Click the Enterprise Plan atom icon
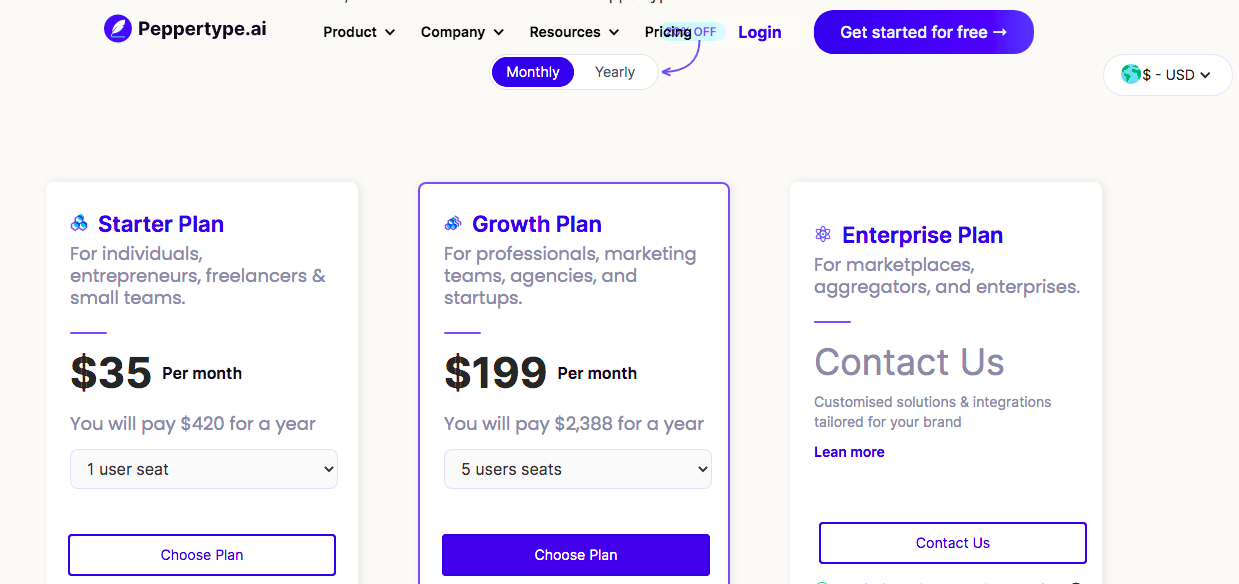This screenshot has height=584, width=1239. pos(823,234)
